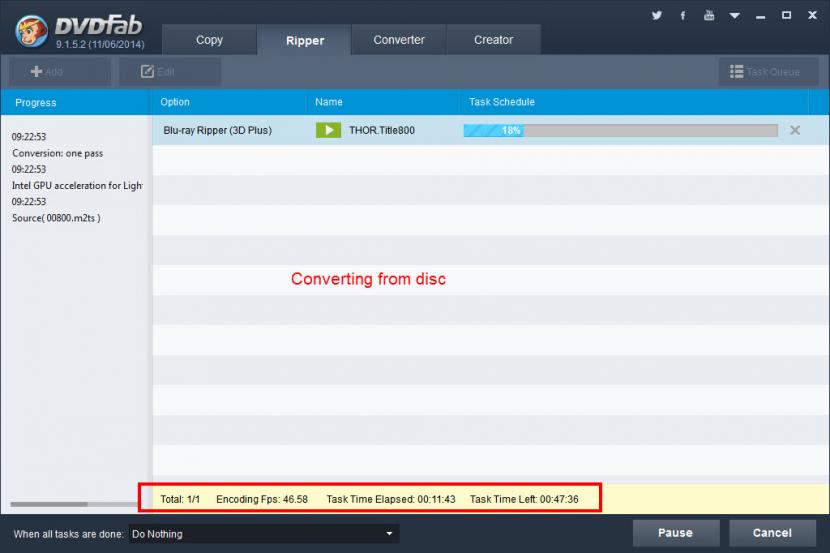Image resolution: width=830 pixels, height=553 pixels.
Task: Go to the Creator tab
Action: (x=493, y=40)
